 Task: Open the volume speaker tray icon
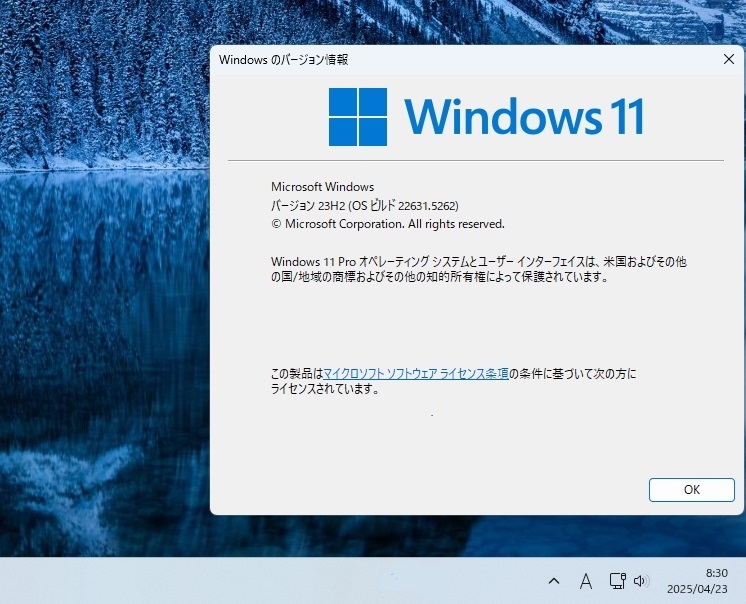(x=641, y=581)
